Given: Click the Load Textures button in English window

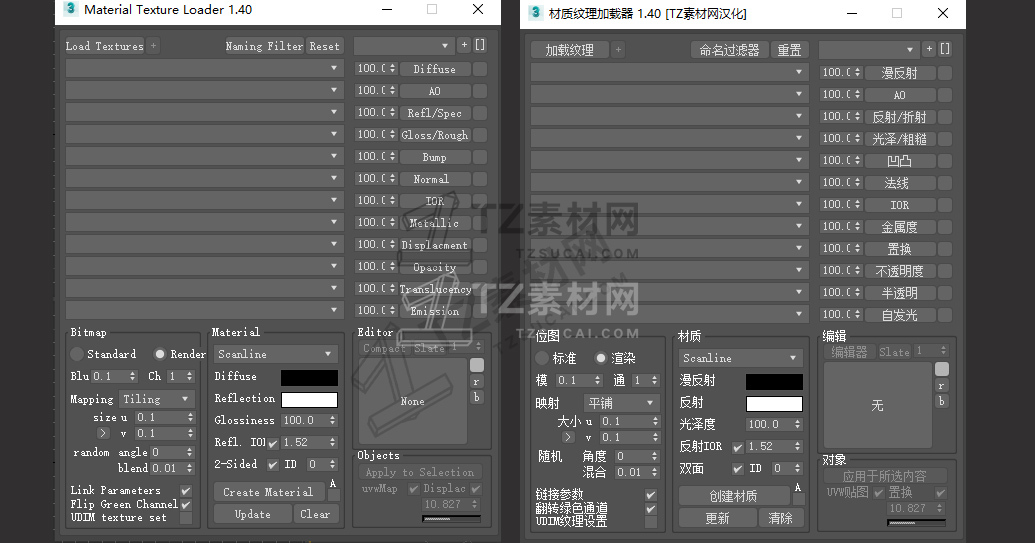Looking at the screenshot, I should tap(104, 46).
